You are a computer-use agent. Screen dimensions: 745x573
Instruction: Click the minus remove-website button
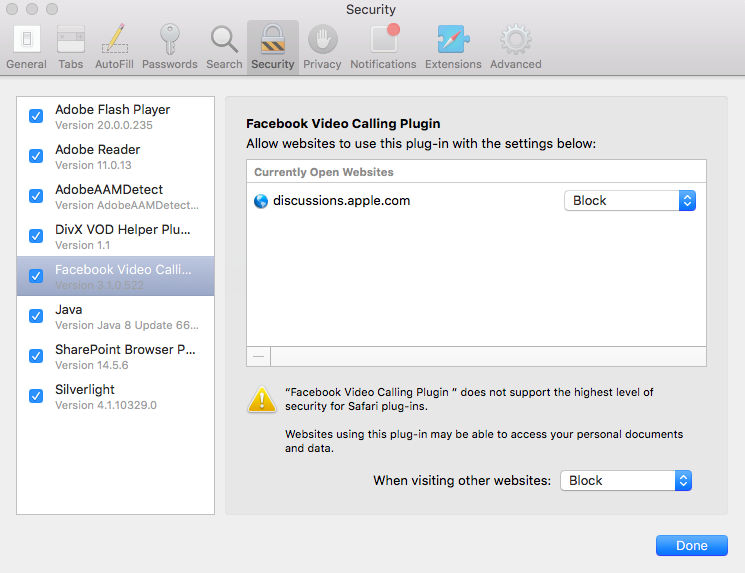(x=258, y=356)
